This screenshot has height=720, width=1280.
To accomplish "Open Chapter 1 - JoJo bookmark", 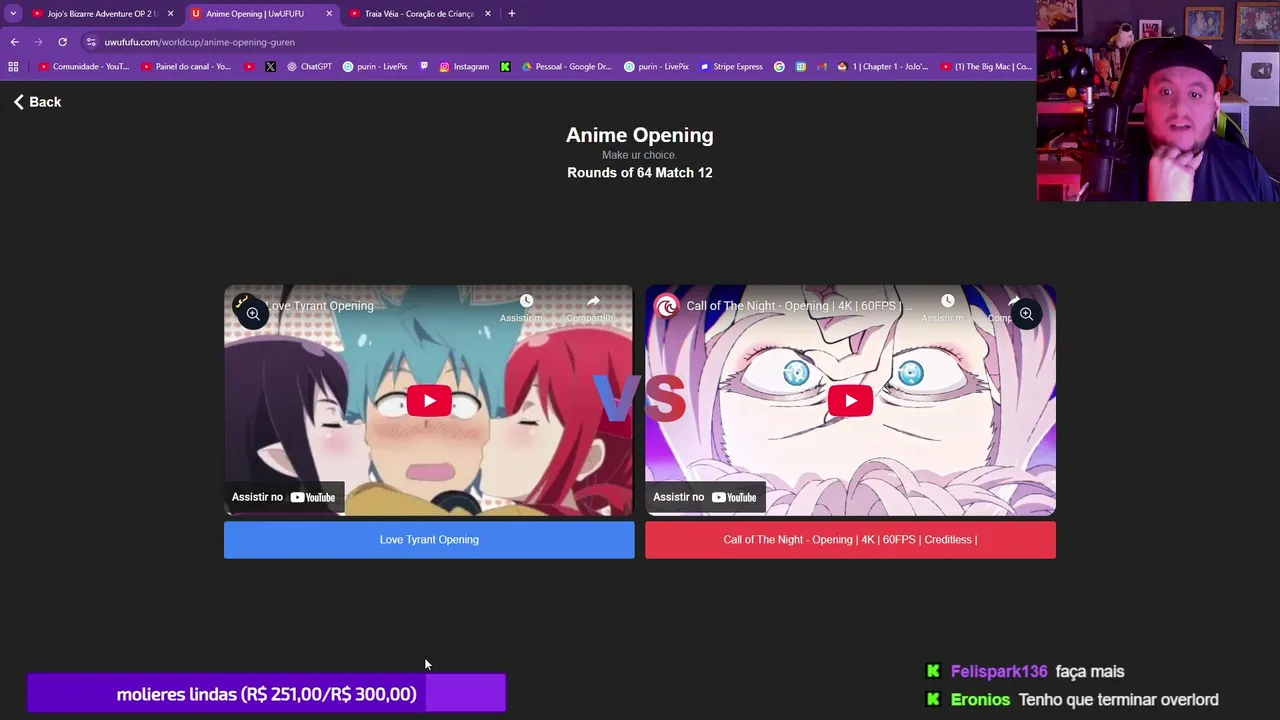I will [x=882, y=67].
